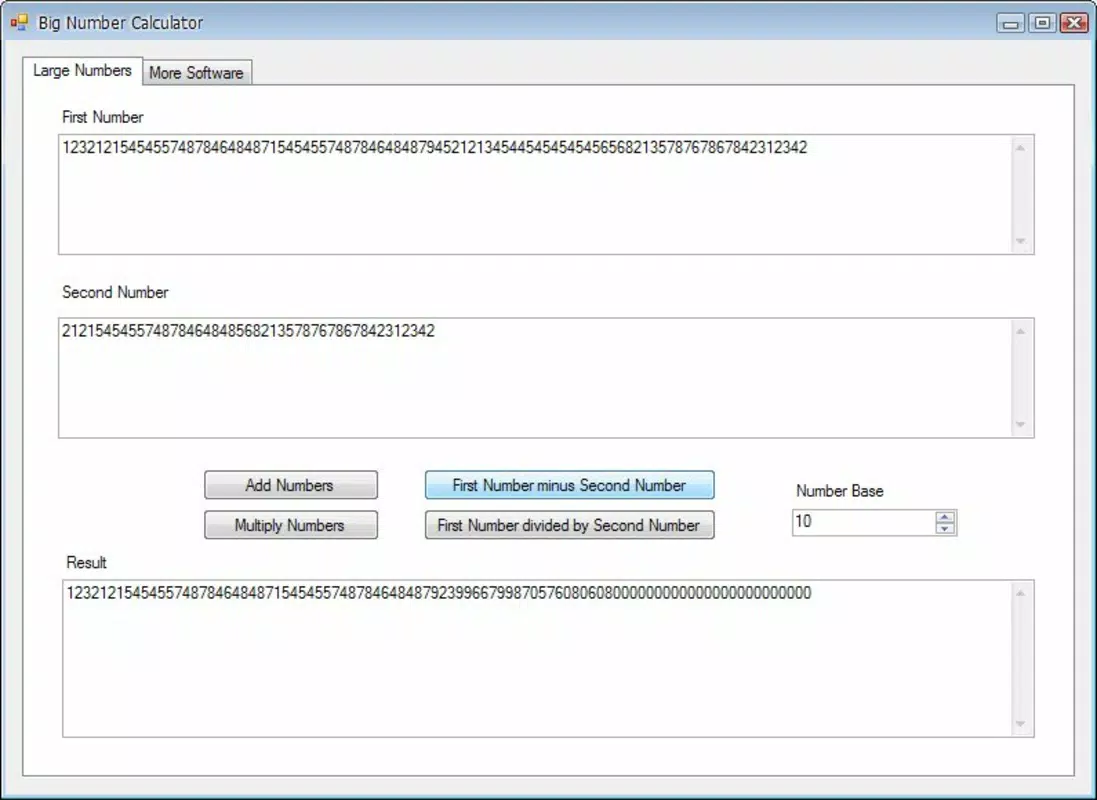Click the Add Numbers button
The image size is (1097, 800).
click(x=290, y=485)
